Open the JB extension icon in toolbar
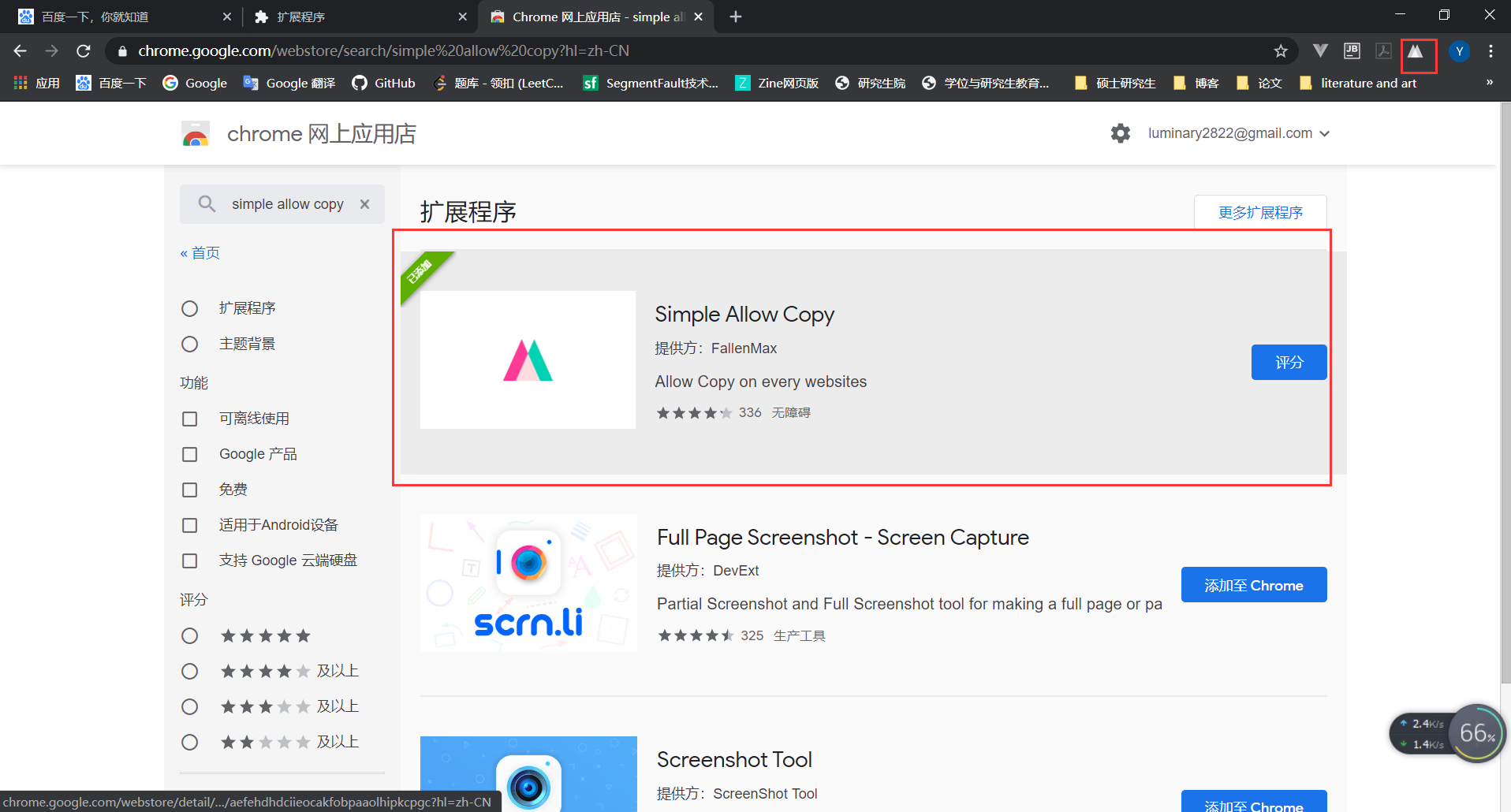The height and width of the screenshot is (812, 1511). (x=1352, y=51)
